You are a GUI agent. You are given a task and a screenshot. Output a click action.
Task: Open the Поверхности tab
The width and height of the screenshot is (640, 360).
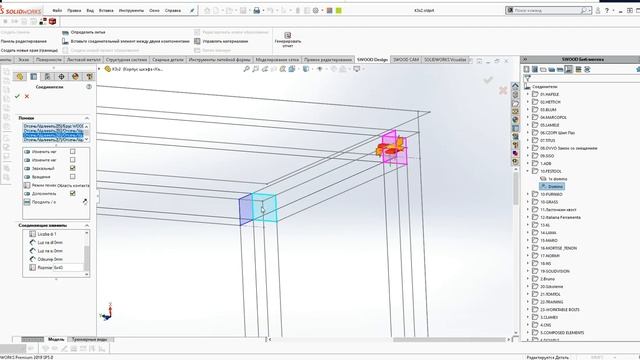[49, 60]
